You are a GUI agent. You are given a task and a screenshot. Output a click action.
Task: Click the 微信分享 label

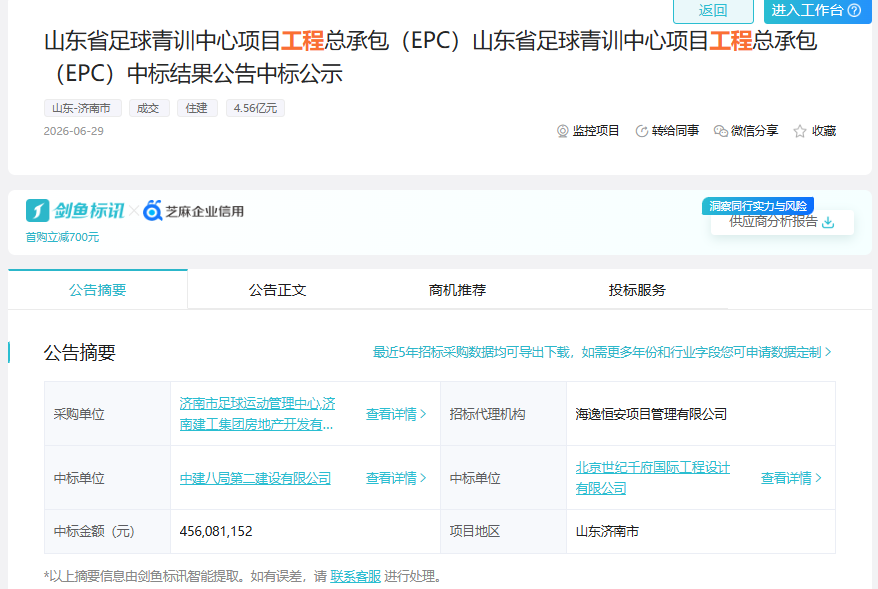coord(754,131)
